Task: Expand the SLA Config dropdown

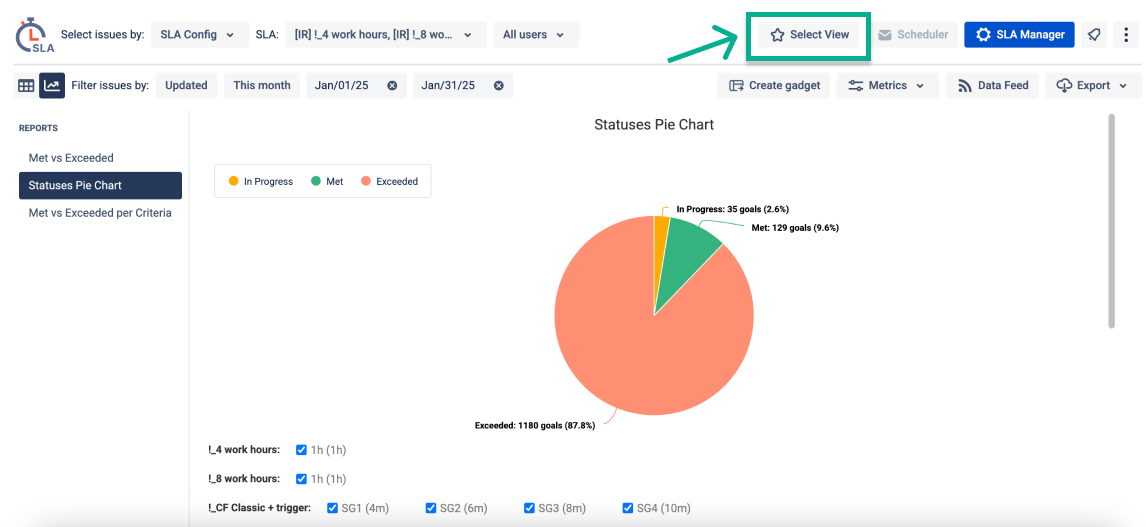Action: [x=198, y=35]
